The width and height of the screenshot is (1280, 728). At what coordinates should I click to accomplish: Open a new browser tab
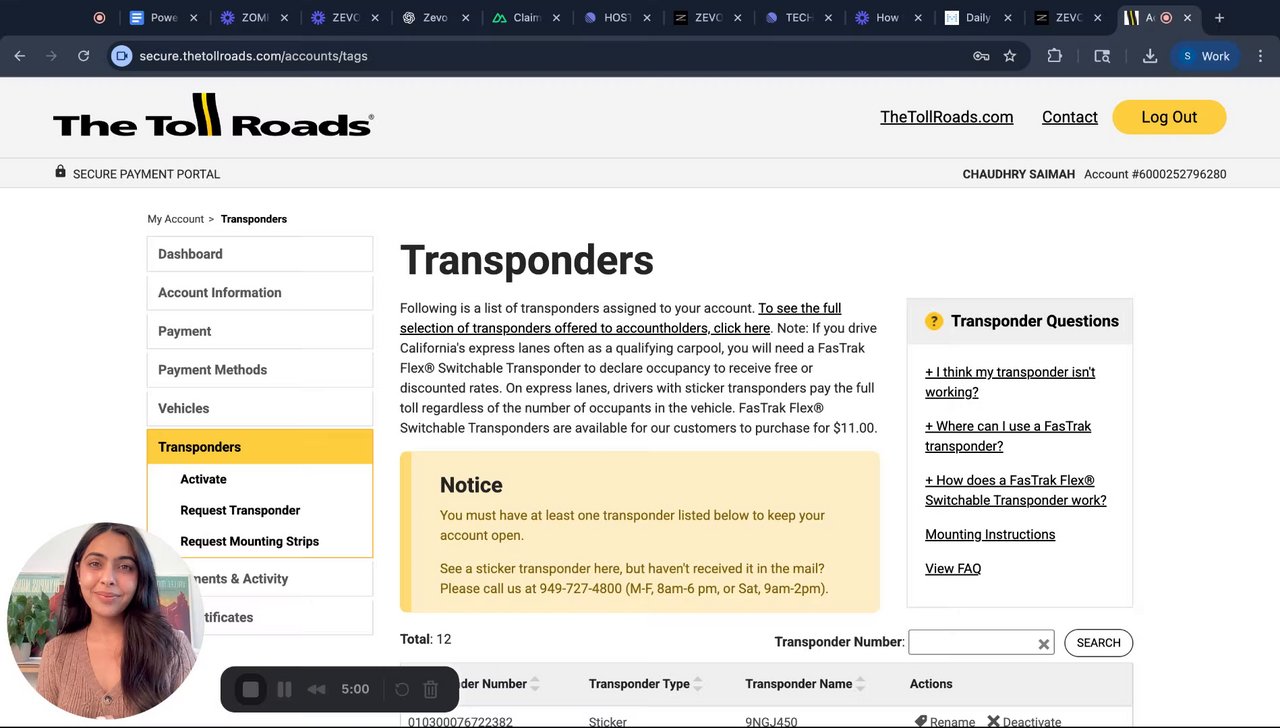[1219, 17]
